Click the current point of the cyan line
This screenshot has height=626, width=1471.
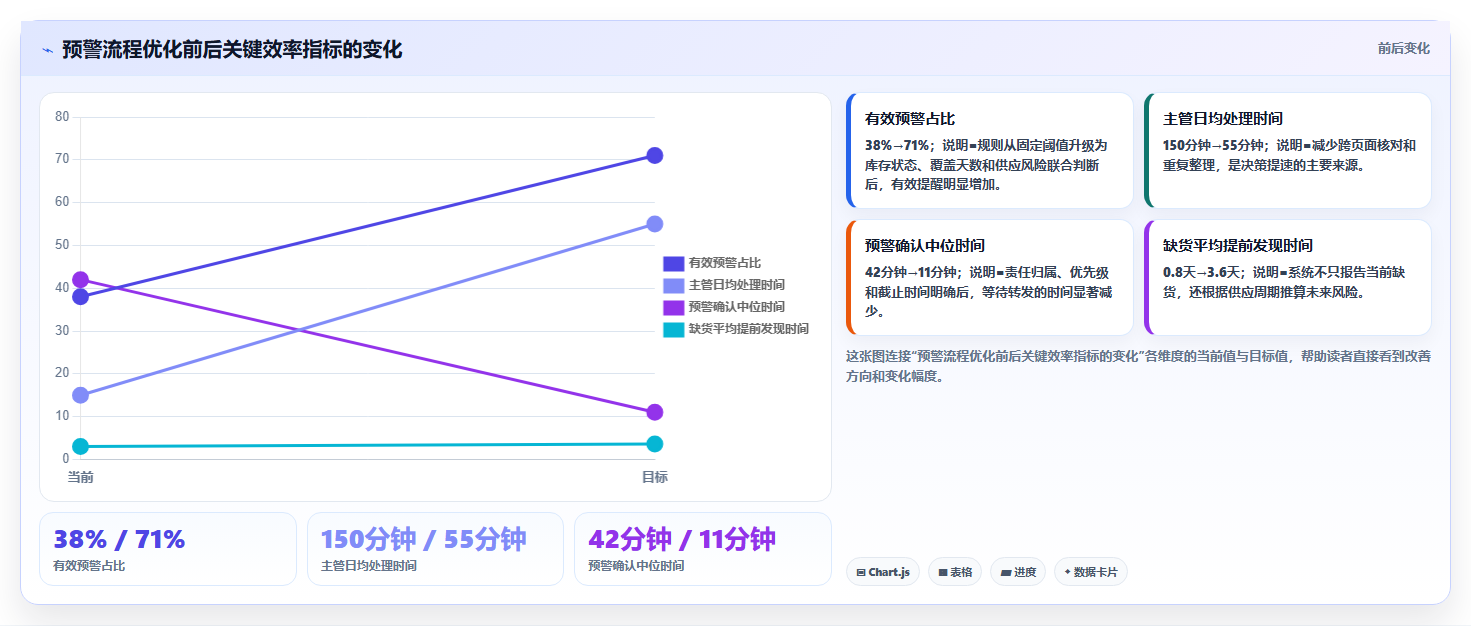81,446
